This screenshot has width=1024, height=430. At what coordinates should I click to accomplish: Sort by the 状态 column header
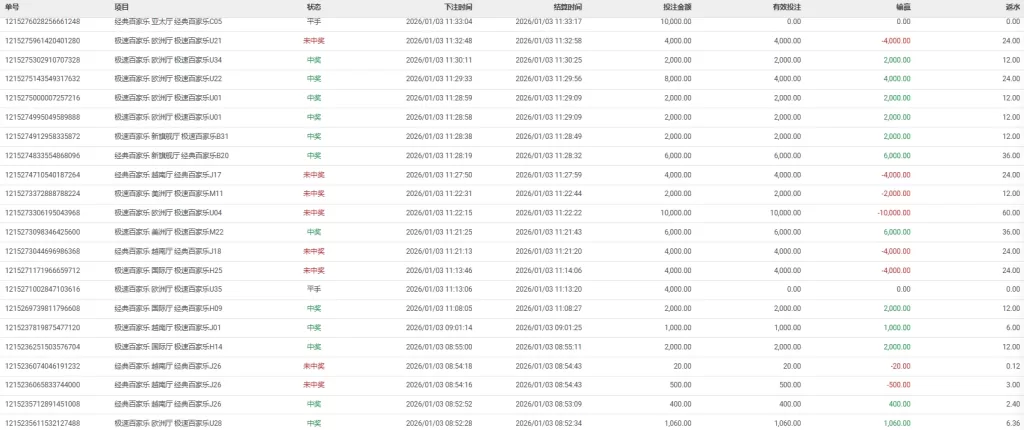pos(314,7)
